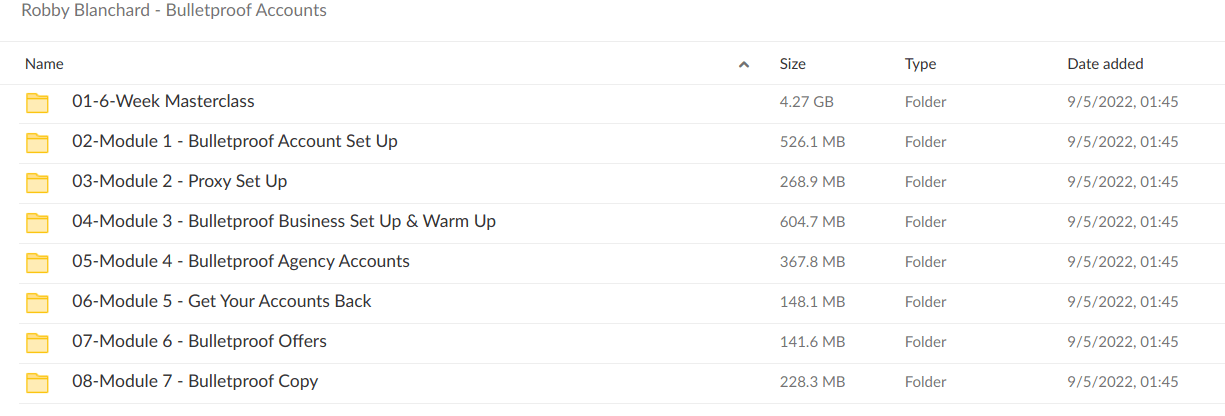Image resolution: width=1225 pixels, height=416 pixels.
Task: Click folder icon next to Module 3 Business Set Up
Action: coord(37,222)
